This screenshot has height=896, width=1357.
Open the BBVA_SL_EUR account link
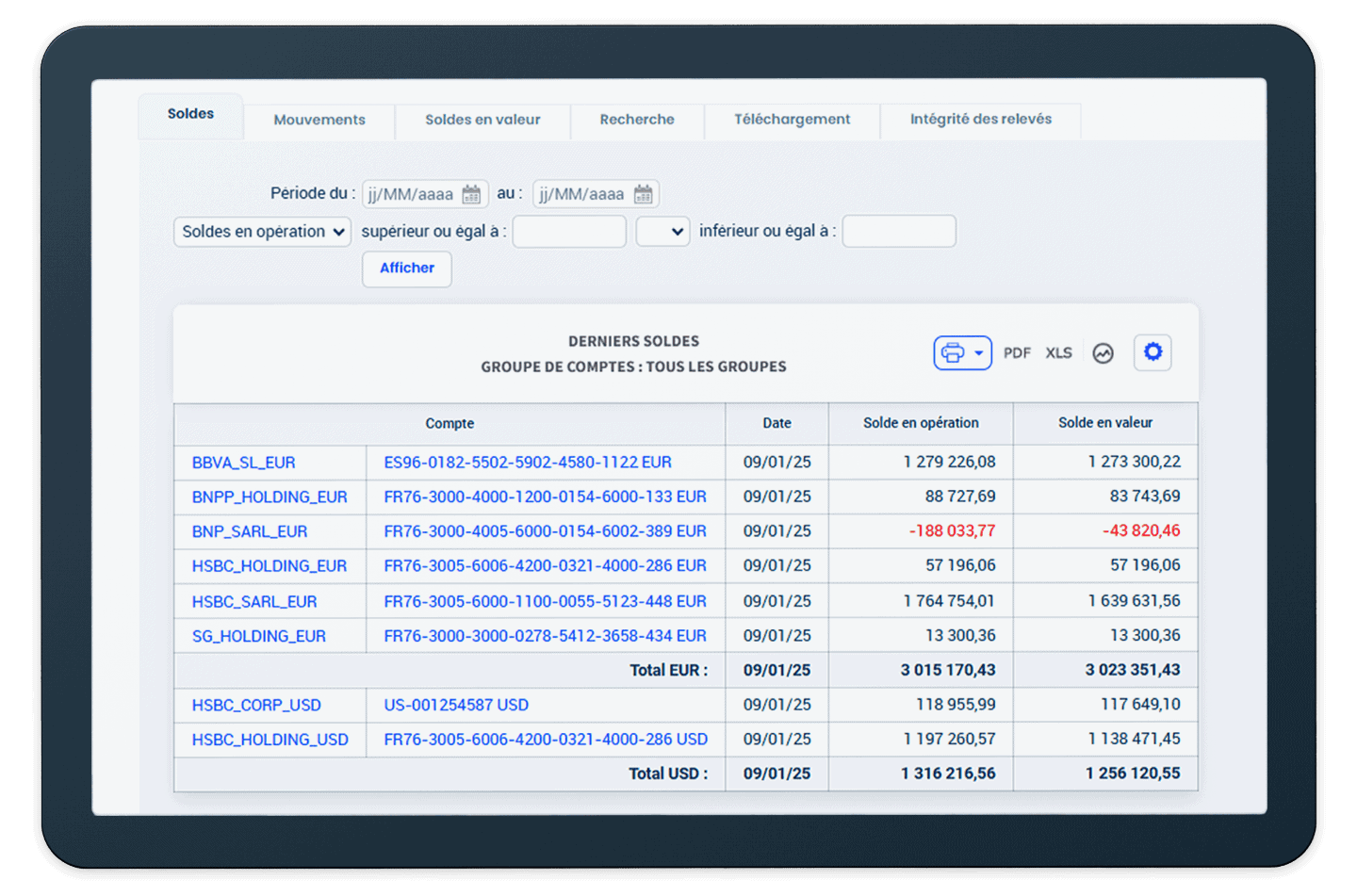(244, 463)
